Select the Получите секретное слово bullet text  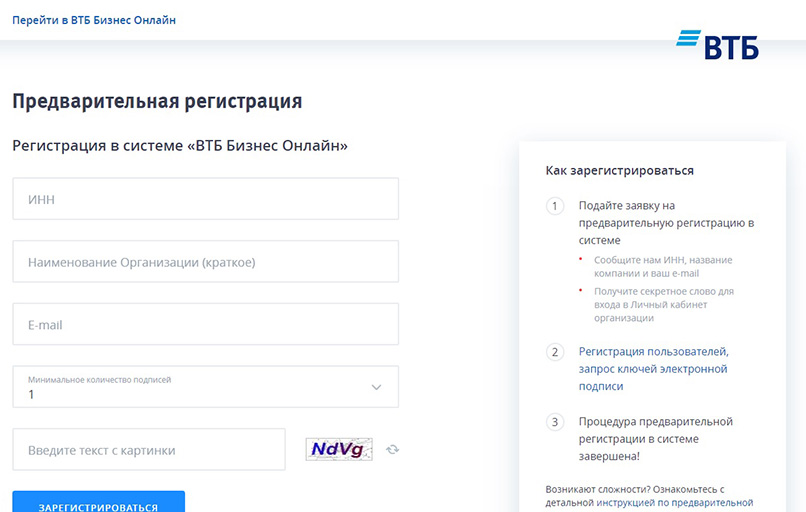(x=664, y=304)
